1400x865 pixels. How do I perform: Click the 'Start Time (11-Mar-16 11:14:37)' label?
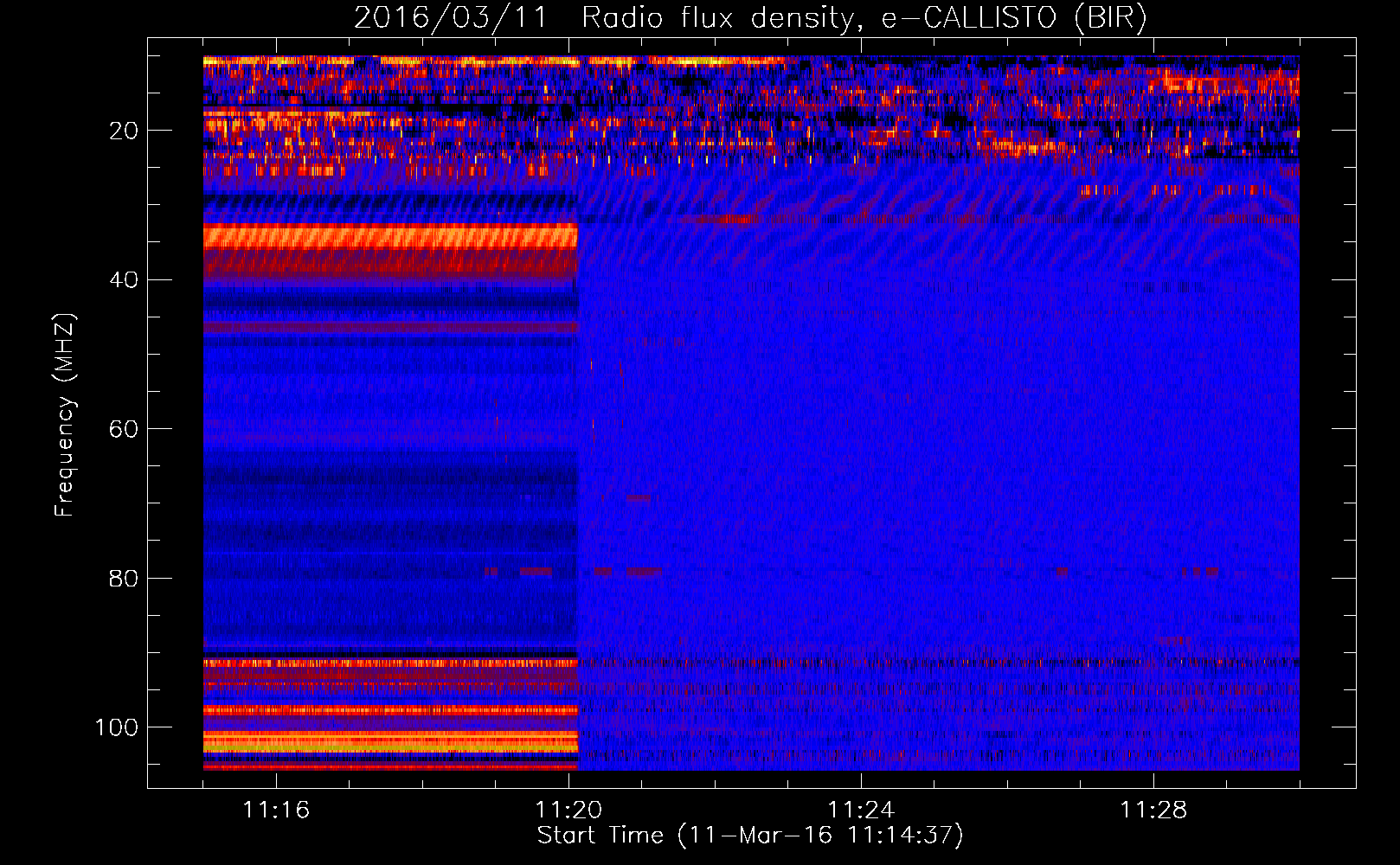coord(750,836)
